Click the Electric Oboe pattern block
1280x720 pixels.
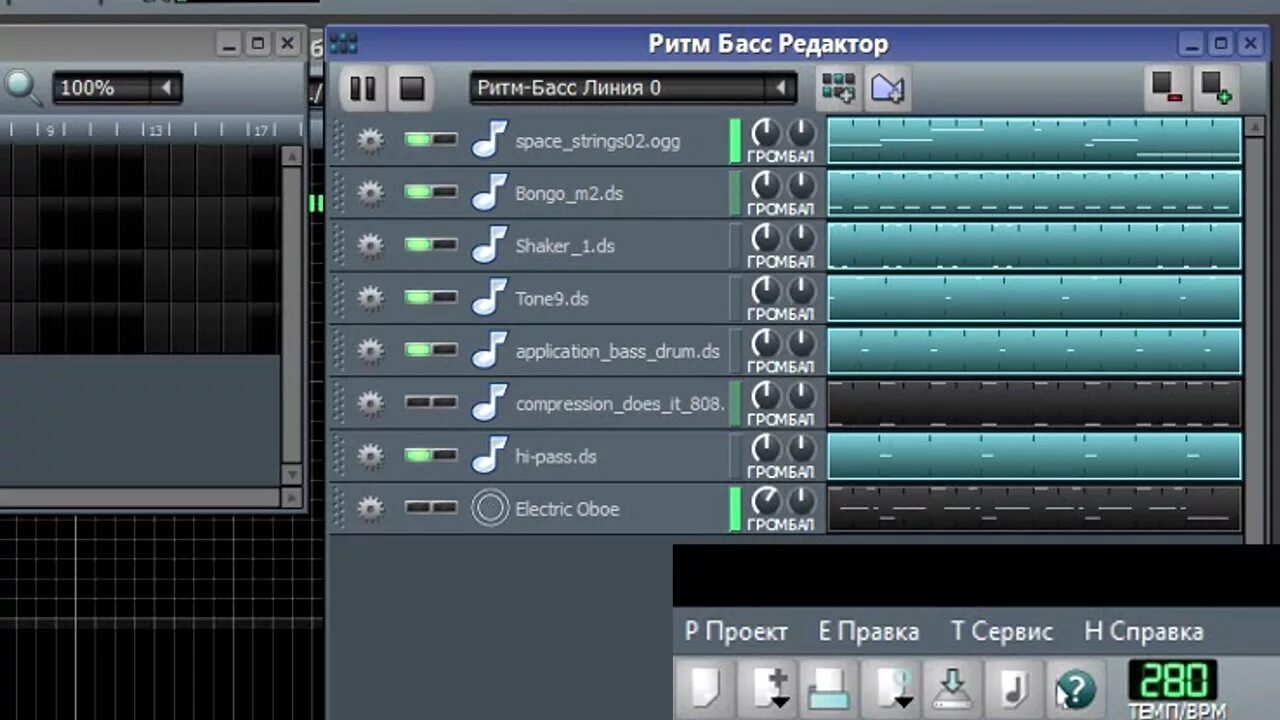1034,509
